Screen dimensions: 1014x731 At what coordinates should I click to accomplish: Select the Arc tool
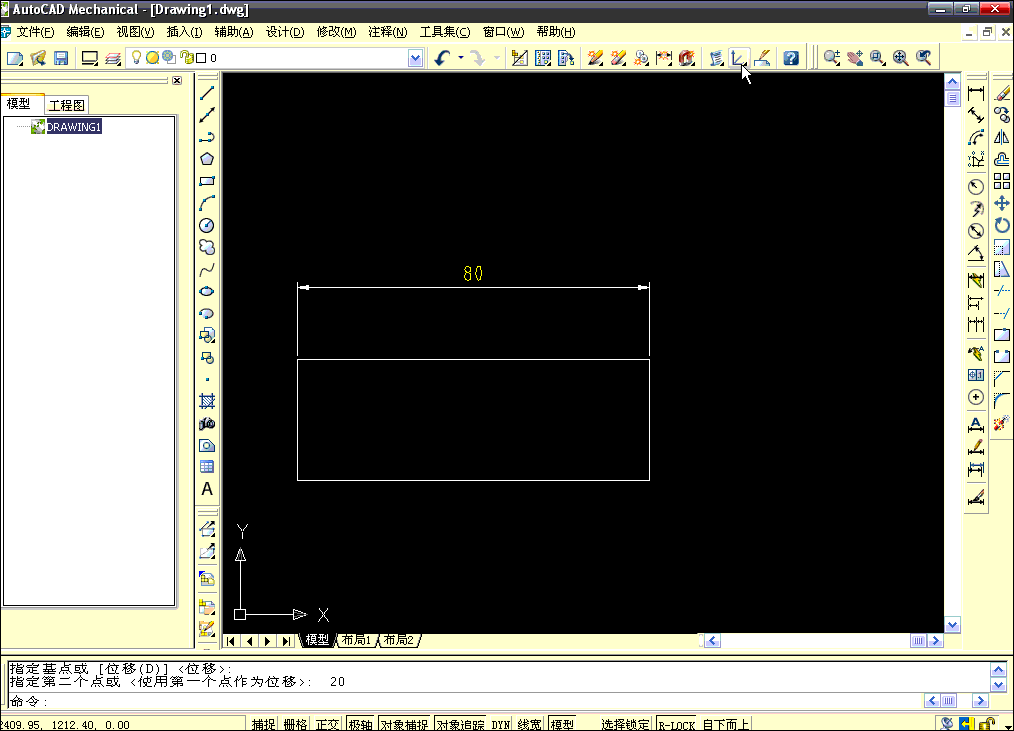[x=207, y=203]
